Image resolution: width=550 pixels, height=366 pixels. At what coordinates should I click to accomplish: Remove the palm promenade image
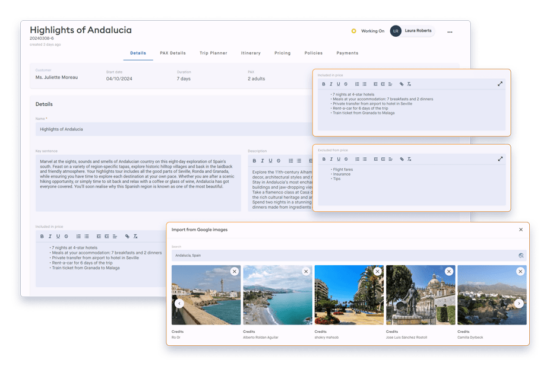click(377, 272)
